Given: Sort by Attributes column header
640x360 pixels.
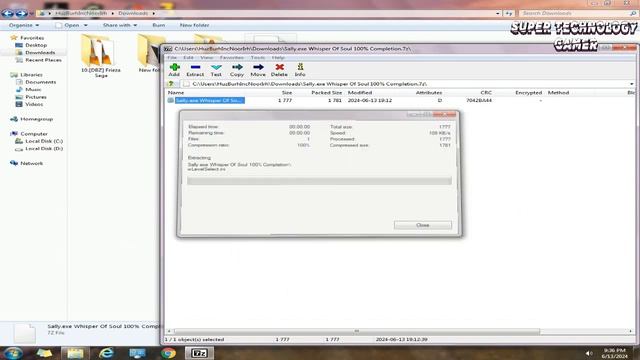Looking at the screenshot, I should [429, 93].
